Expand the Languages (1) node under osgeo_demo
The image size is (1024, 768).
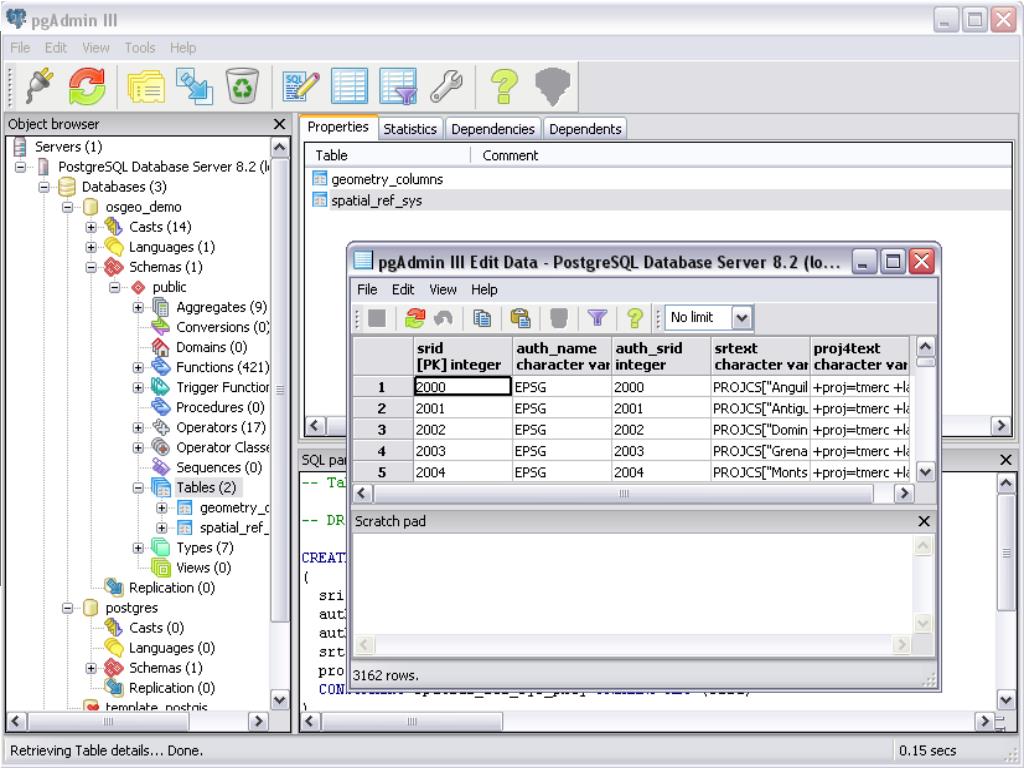pyautogui.click(x=91, y=247)
